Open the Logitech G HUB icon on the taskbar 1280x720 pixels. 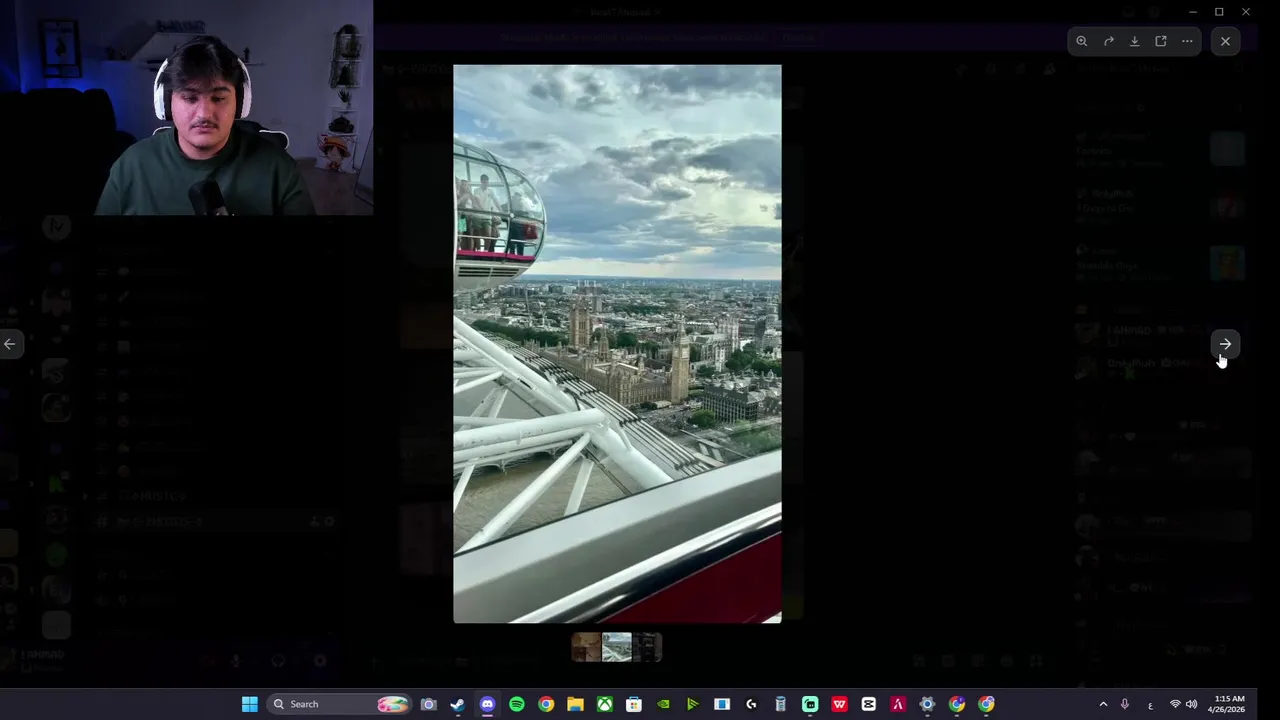point(751,704)
